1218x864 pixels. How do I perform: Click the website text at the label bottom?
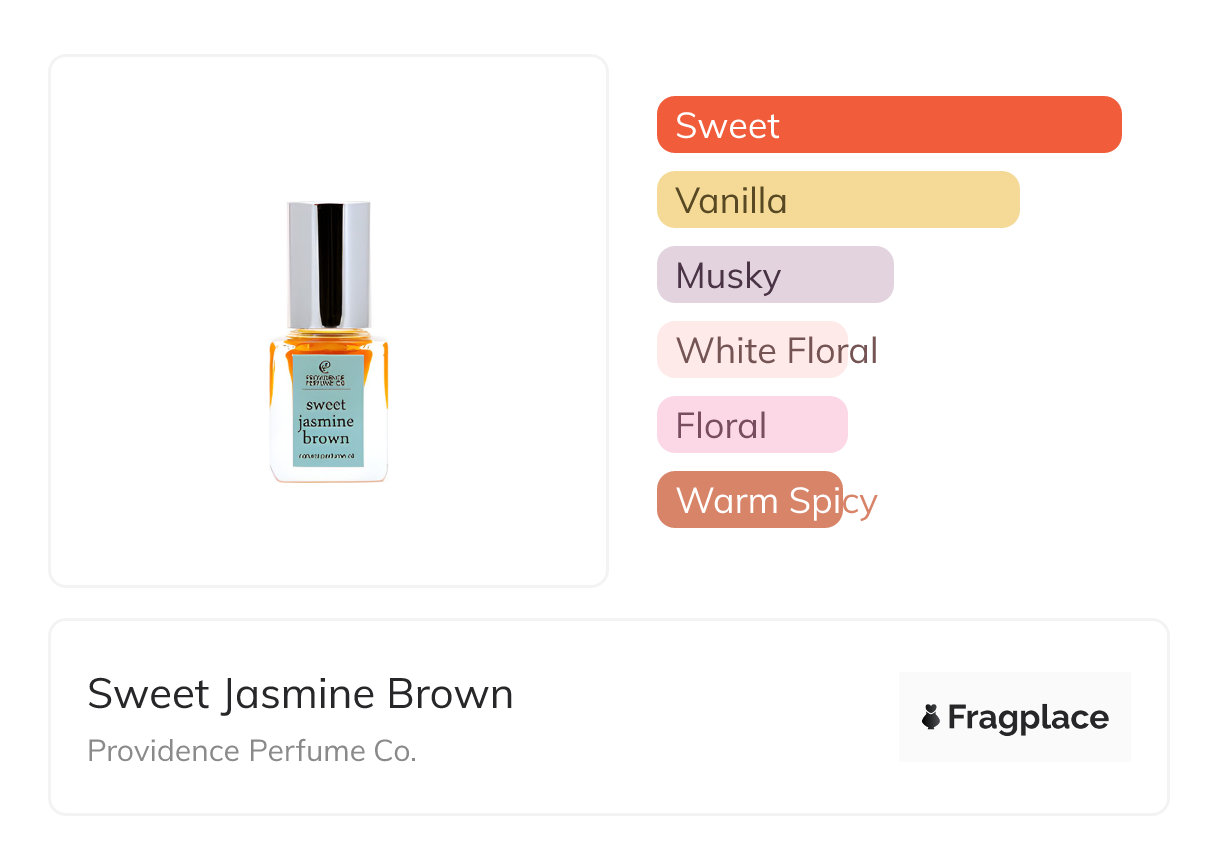point(328,456)
